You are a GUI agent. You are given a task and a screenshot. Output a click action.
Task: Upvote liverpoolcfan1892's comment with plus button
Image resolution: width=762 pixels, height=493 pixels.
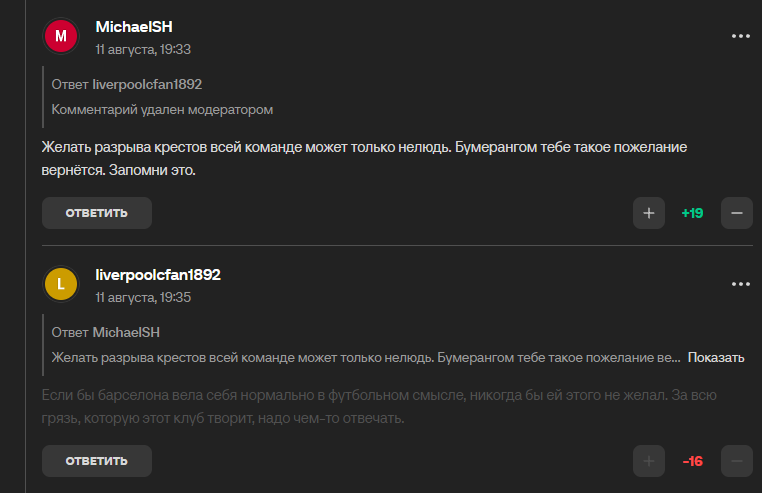[649, 461]
